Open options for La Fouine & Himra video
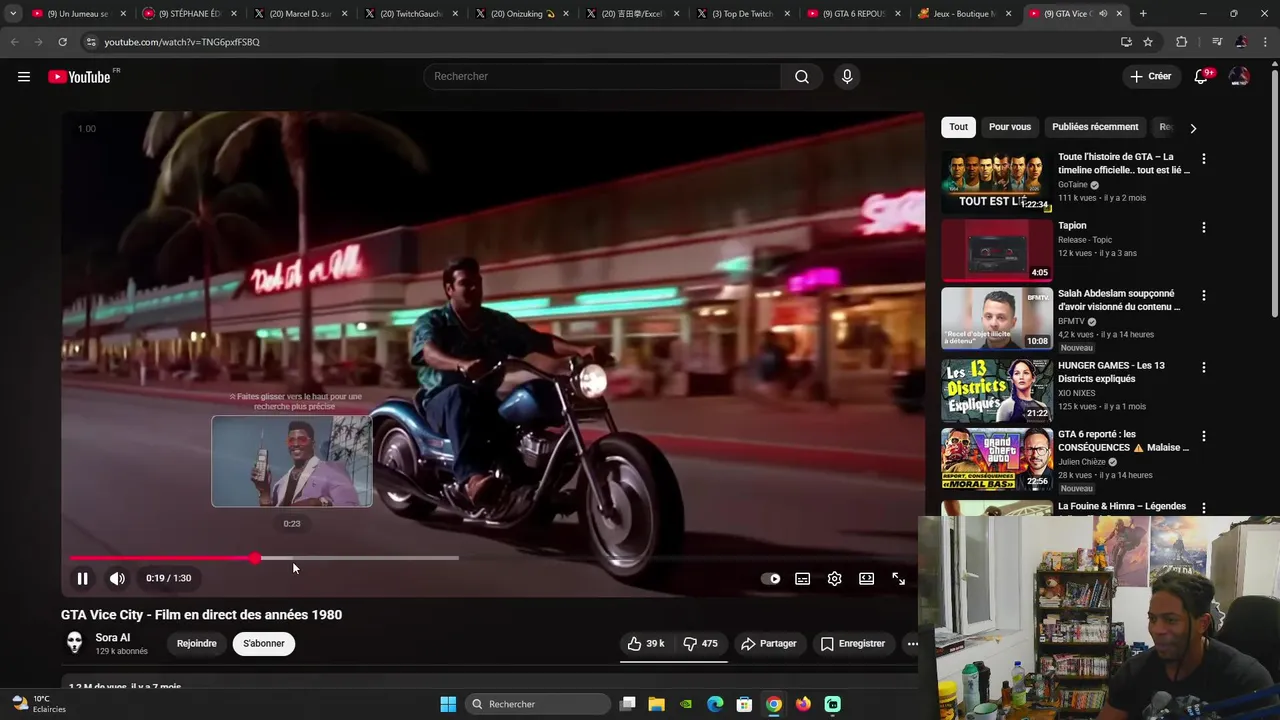 pyautogui.click(x=1203, y=507)
